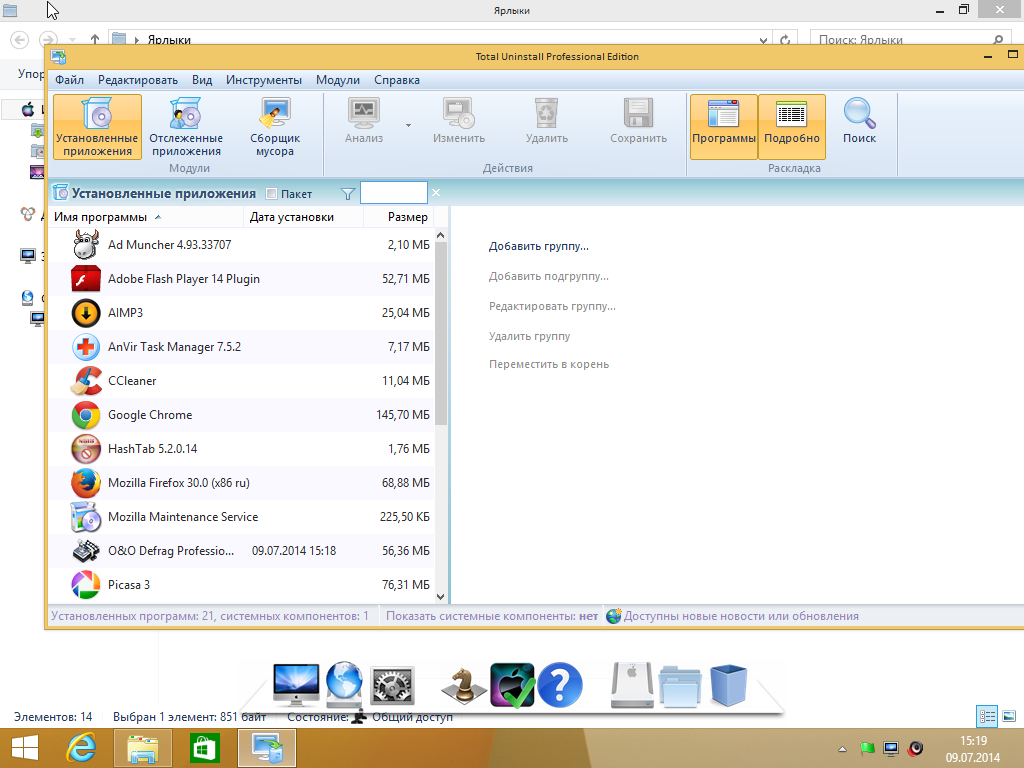Viewport: 1024px width, 768px height.
Task: Enable the Пакет checkbox
Action: point(272,194)
